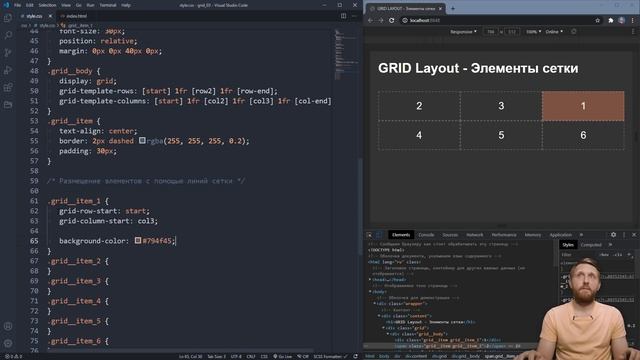Screen dimensions: 640x360
Task: Collapse the div class content node
Action: [x=379, y=316]
